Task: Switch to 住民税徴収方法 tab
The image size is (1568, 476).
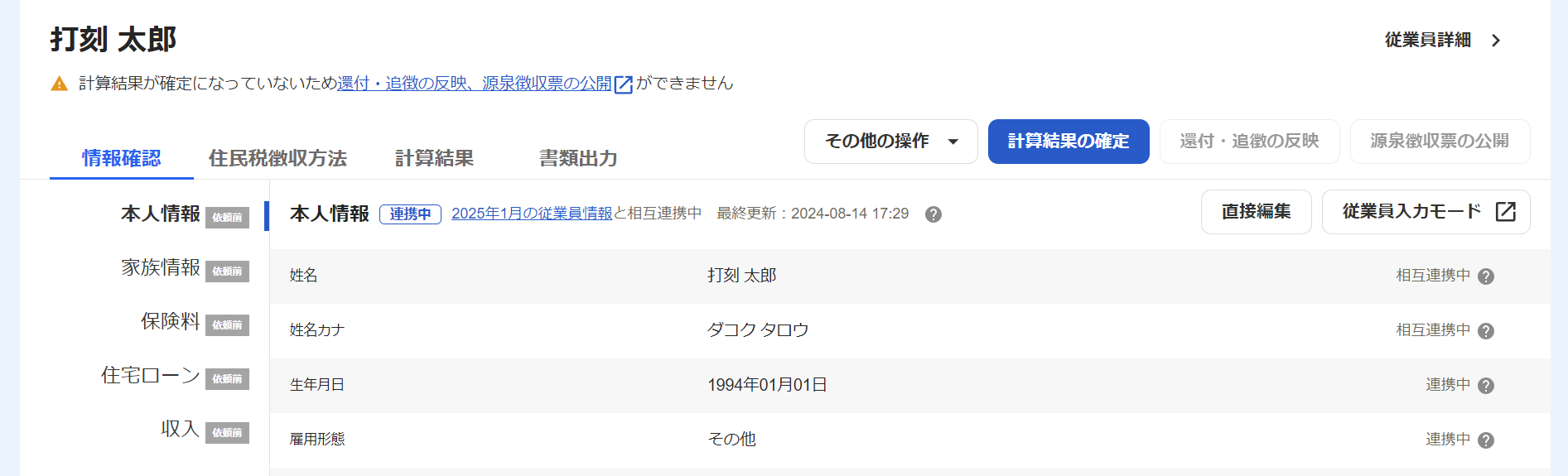Action: 277,158
